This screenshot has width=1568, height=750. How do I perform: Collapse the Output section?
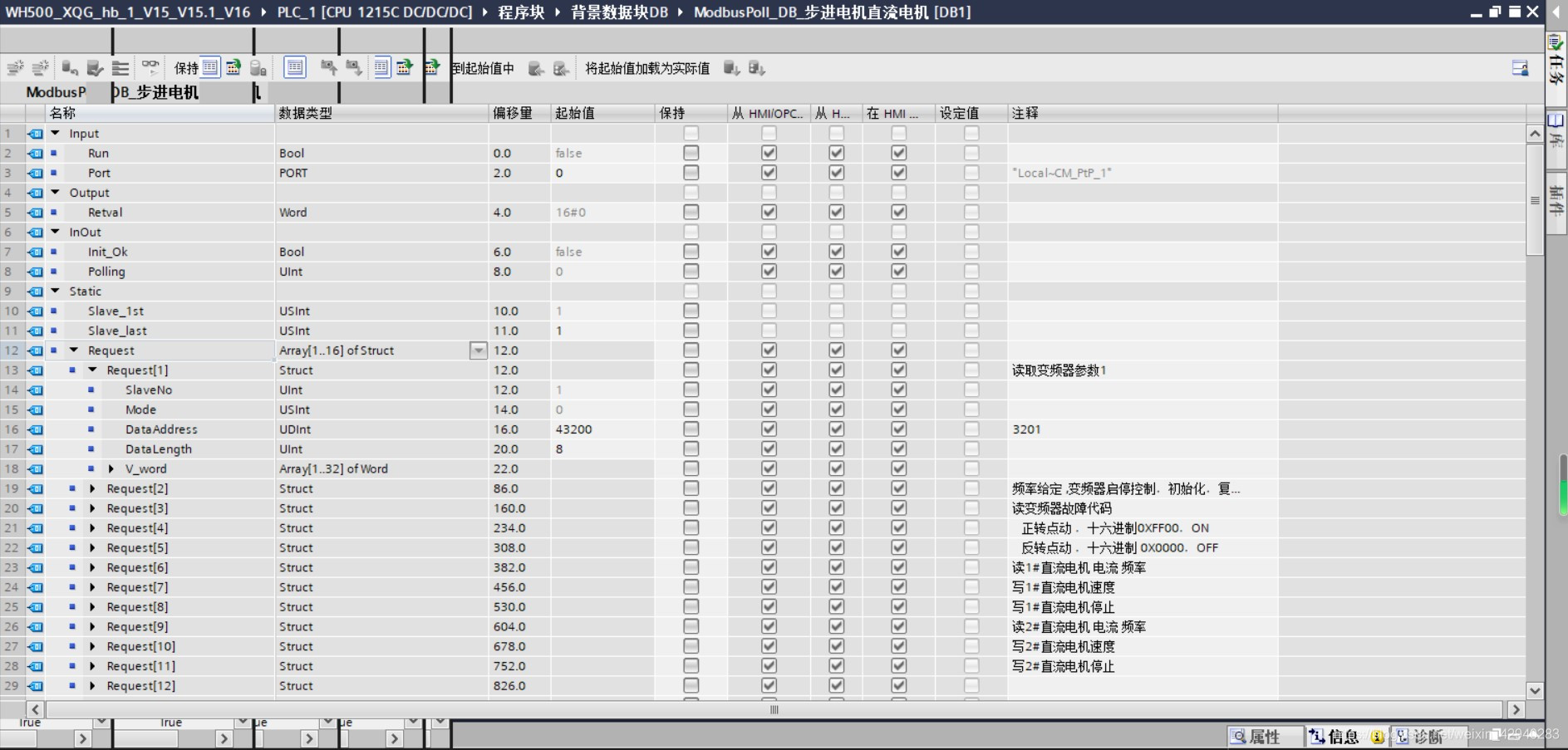tap(56, 193)
